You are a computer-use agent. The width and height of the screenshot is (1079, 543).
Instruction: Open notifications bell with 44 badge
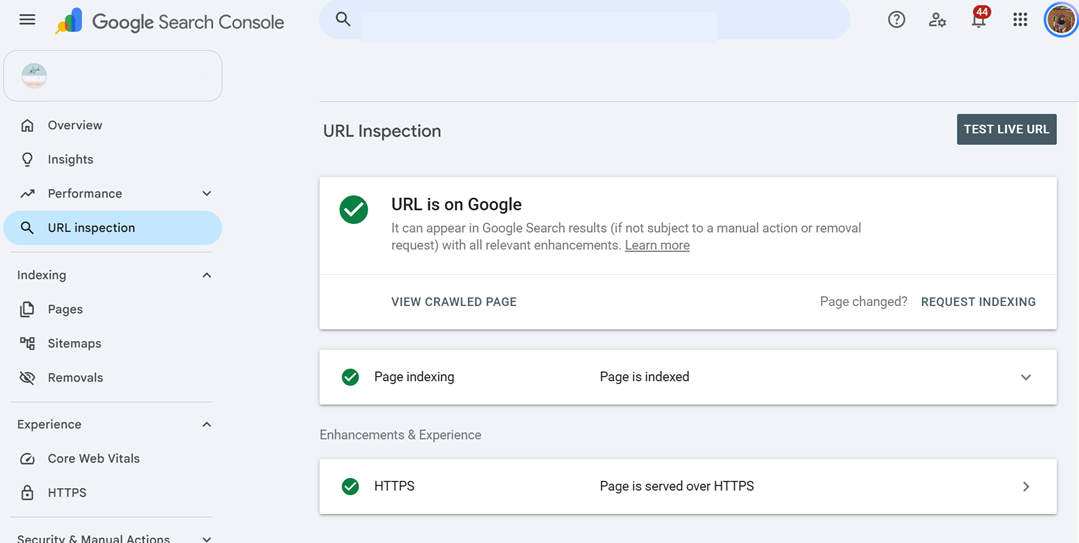[979, 18]
